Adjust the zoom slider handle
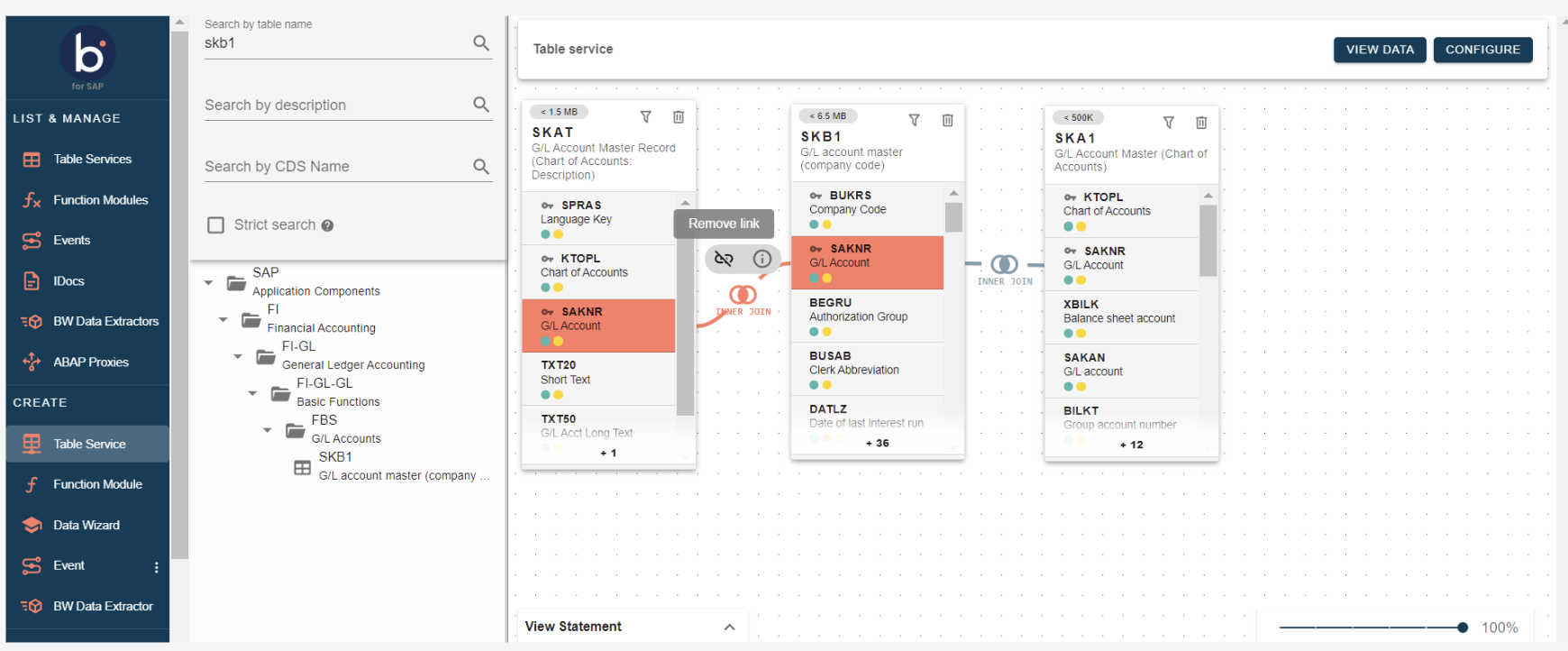The height and width of the screenshot is (651, 1568). [x=1462, y=628]
